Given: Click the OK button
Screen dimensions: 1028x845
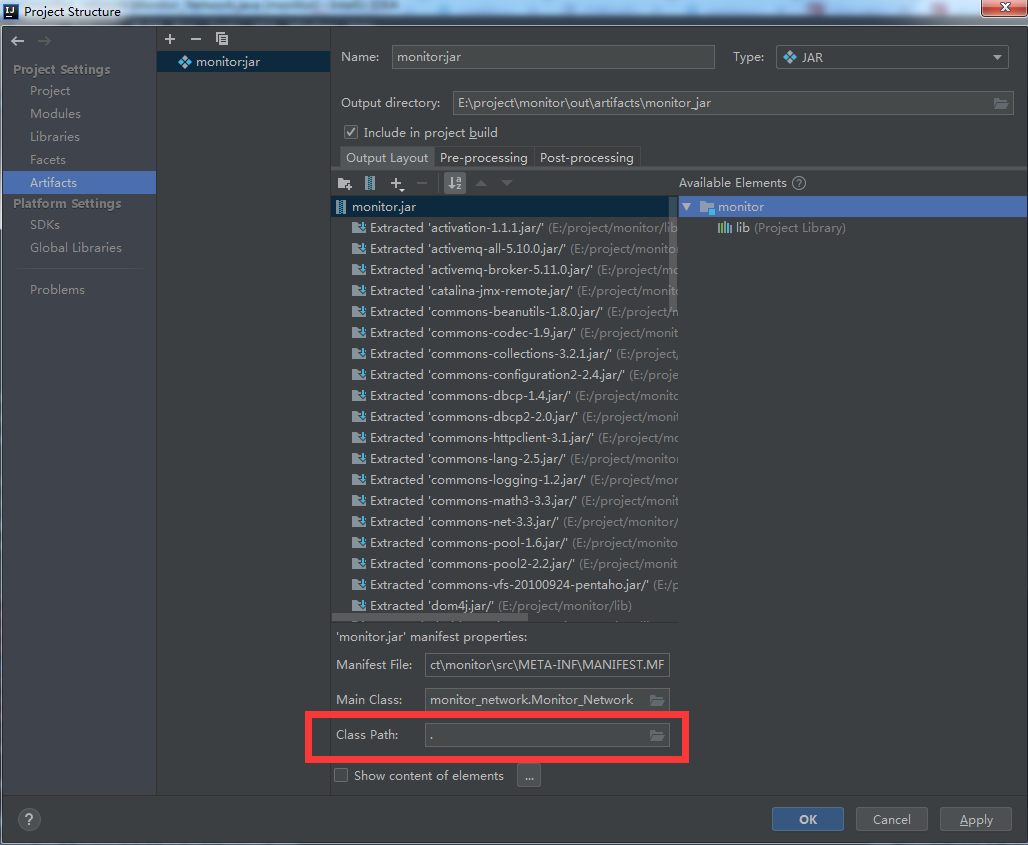Looking at the screenshot, I should [808, 819].
